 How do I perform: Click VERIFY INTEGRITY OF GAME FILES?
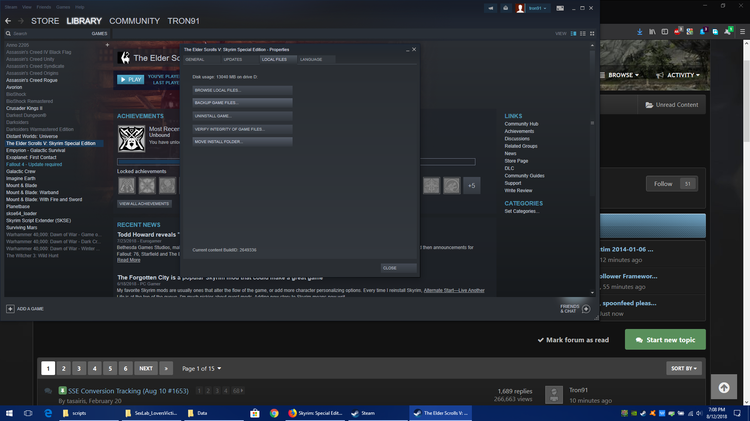coord(242,129)
